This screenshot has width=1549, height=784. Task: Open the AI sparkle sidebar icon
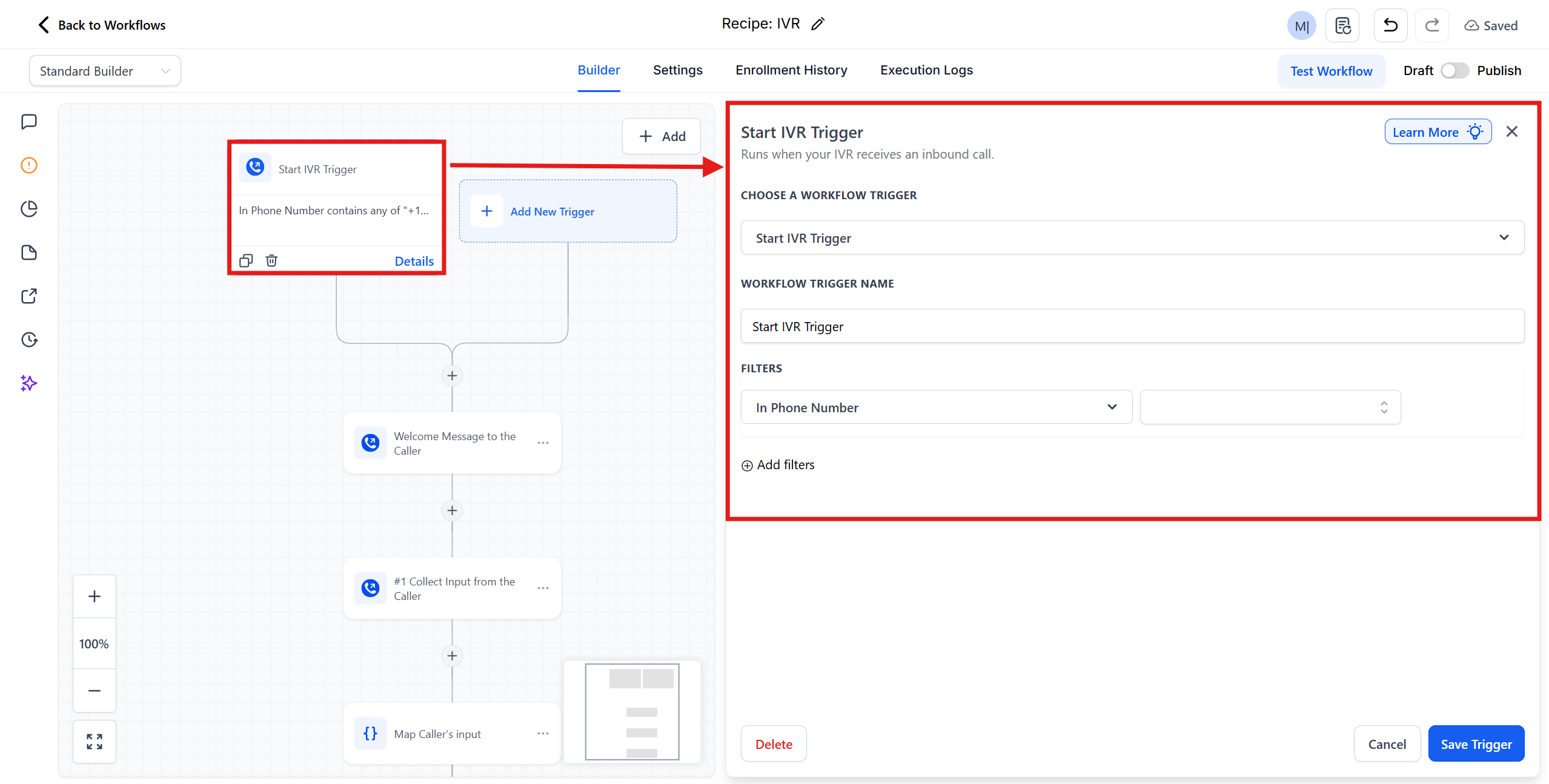pyautogui.click(x=29, y=383)
